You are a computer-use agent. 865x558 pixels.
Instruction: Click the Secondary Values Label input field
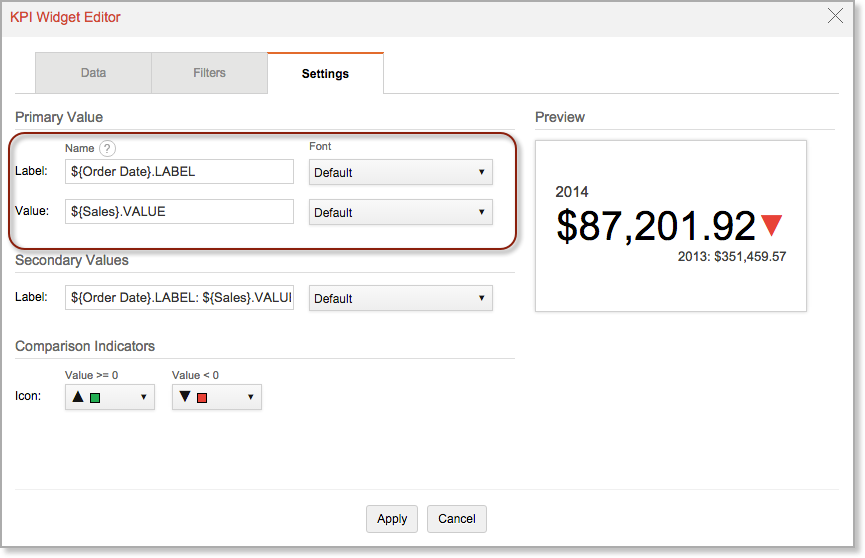click(x=179, y=297)
